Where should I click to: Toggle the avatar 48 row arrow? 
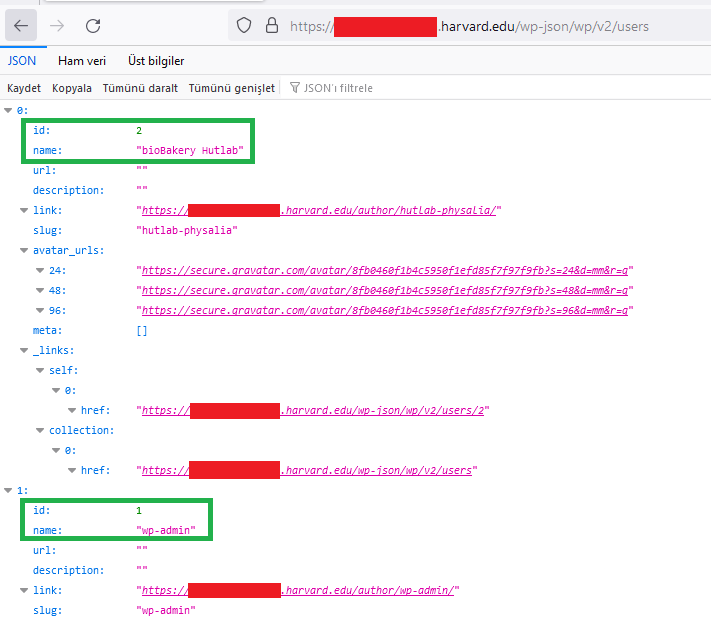point(40,291)
